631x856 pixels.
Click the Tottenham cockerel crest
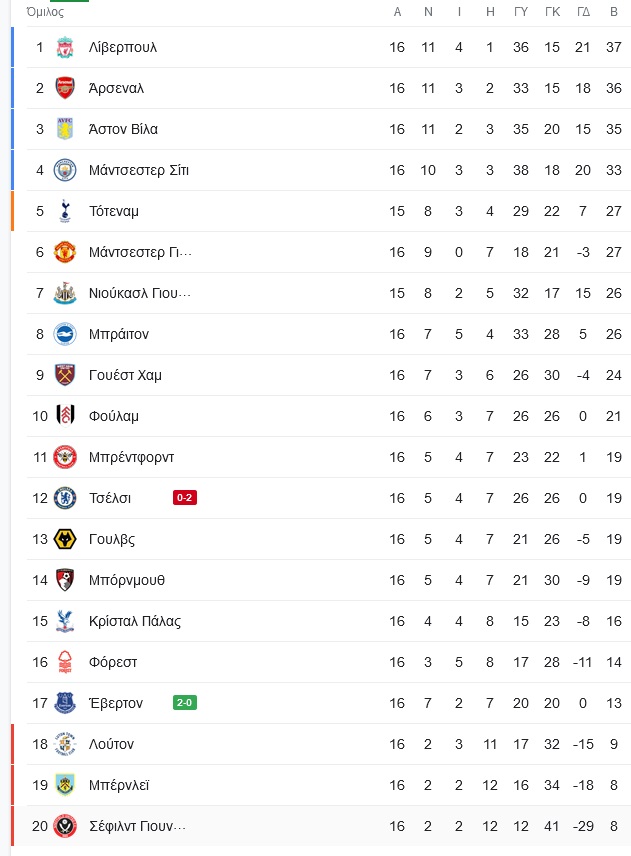click(x=65, y=211)
